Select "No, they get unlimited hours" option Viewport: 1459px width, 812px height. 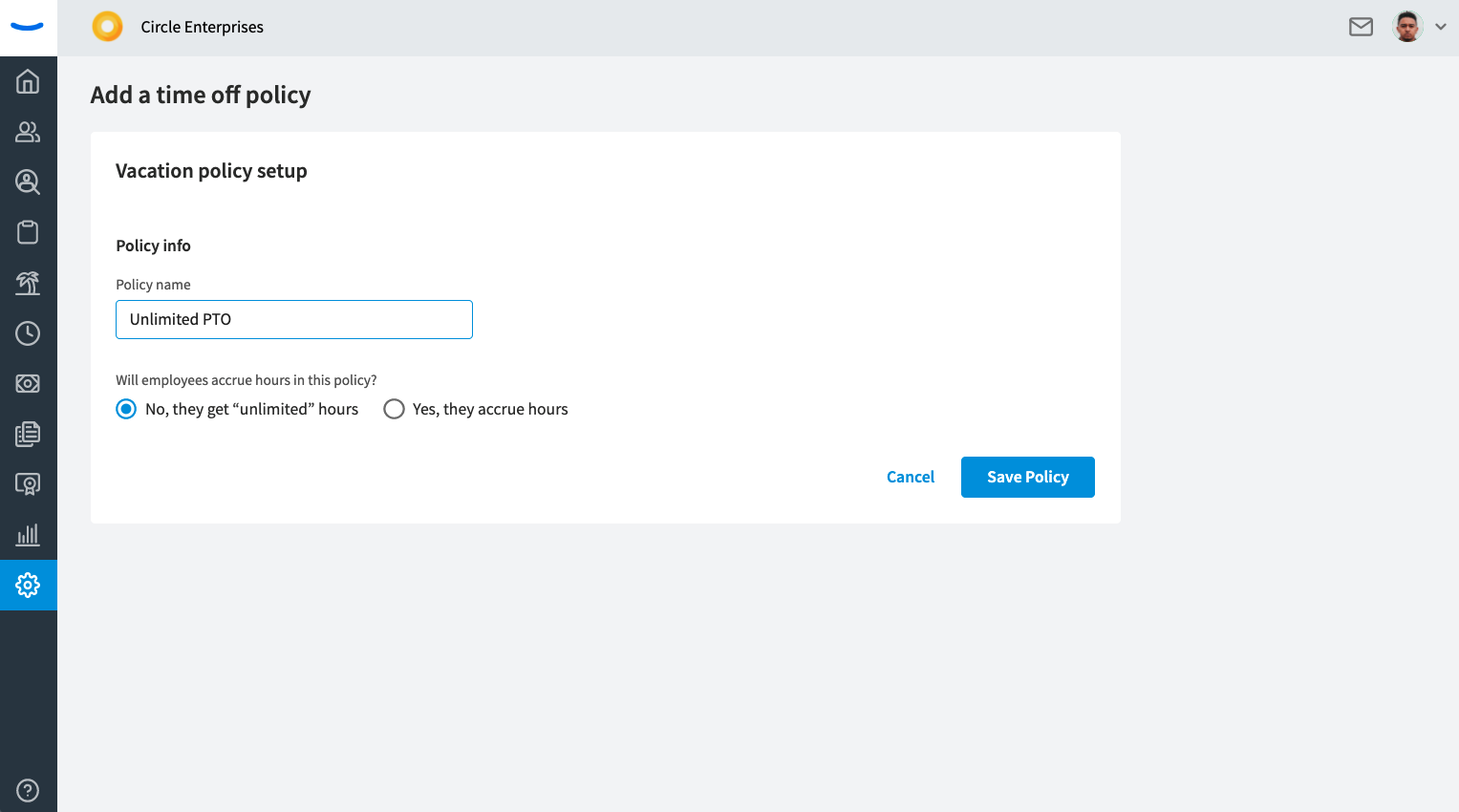tap(237, 409)
